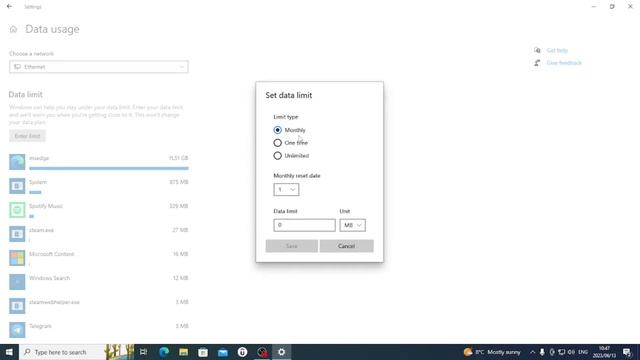Open the Windows Start menu
This screenshot has width=640, height=360.
point(9,352)
